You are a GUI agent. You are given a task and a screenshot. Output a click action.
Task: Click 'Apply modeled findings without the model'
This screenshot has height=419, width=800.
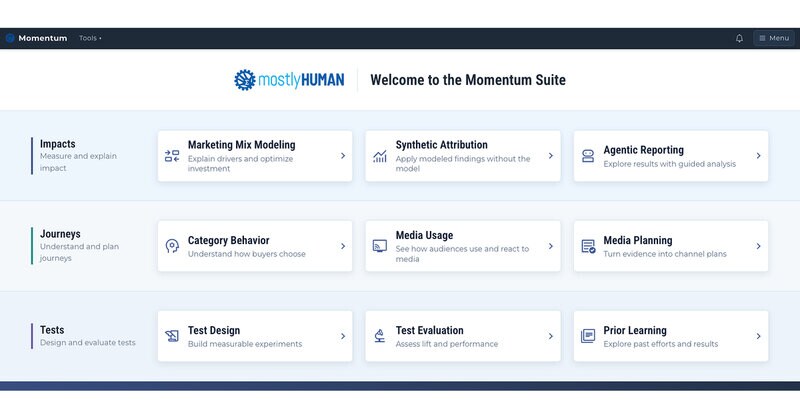tap(463, 164)
